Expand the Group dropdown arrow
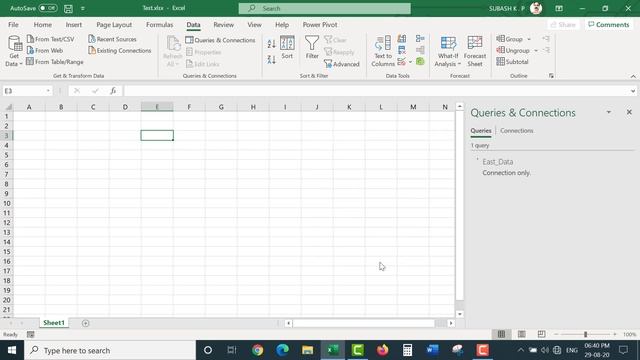640x360 pixels. (x=529, y=39)
